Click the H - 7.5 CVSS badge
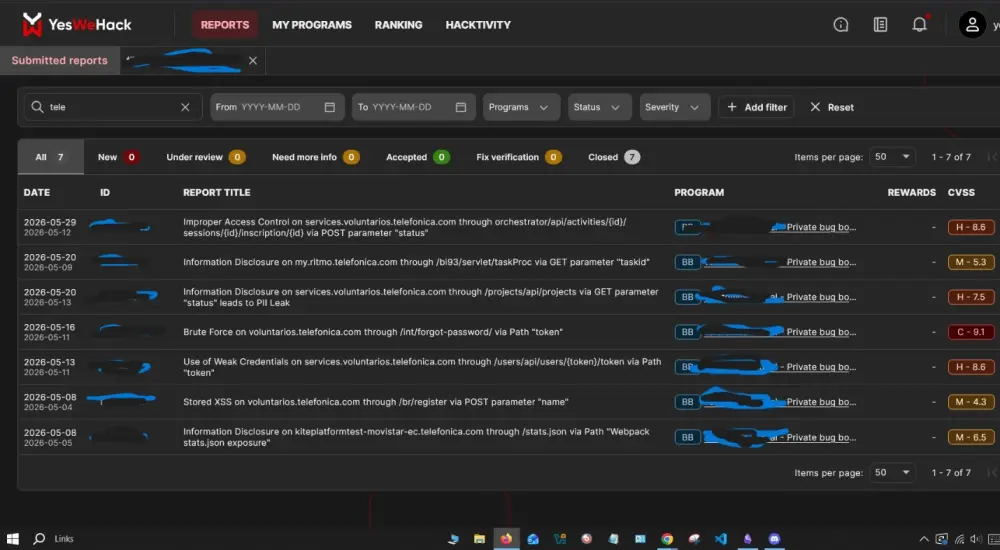The height and width of the screenshot is (550, 1000). coord(971,297)
